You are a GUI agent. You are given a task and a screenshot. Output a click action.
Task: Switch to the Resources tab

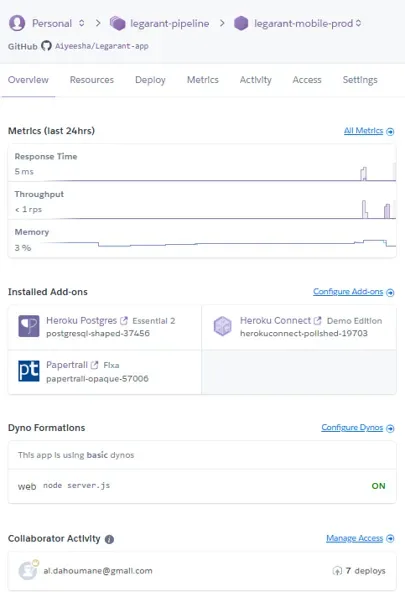[x=92, y=80]
